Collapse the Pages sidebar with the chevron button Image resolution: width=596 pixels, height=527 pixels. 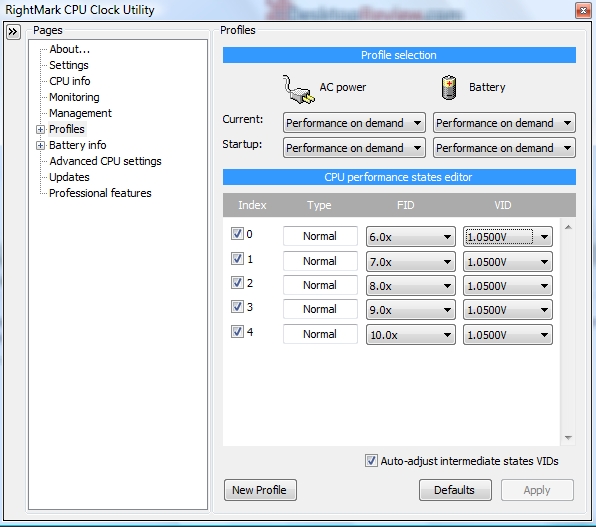point(13,32)
